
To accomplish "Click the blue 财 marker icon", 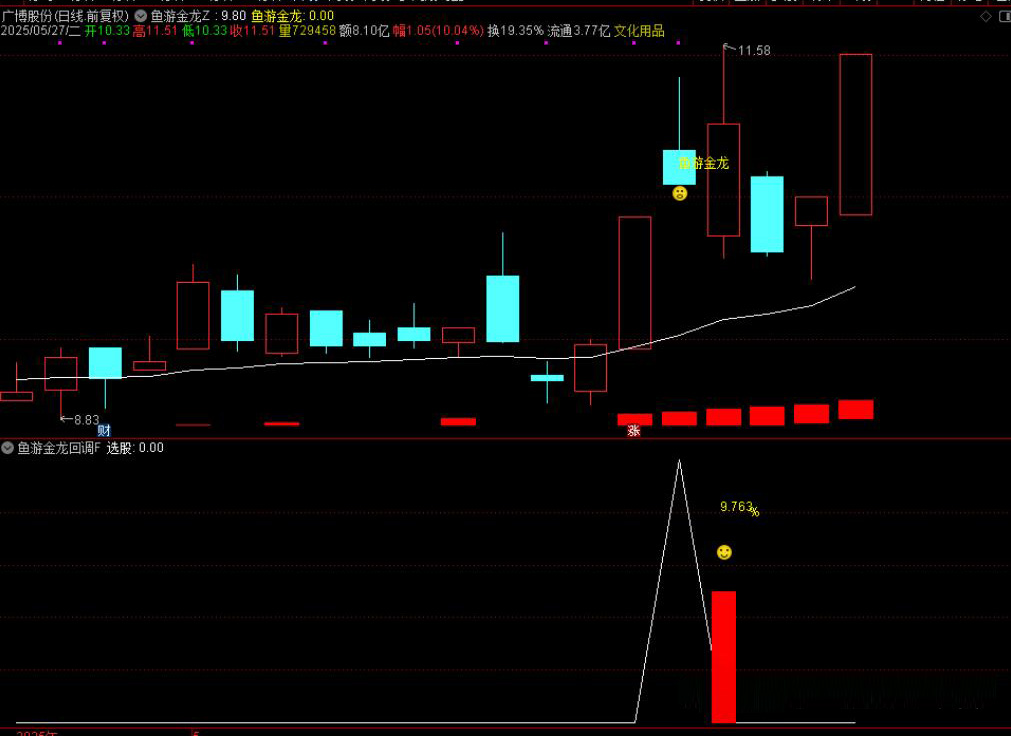I will [104, 431].
